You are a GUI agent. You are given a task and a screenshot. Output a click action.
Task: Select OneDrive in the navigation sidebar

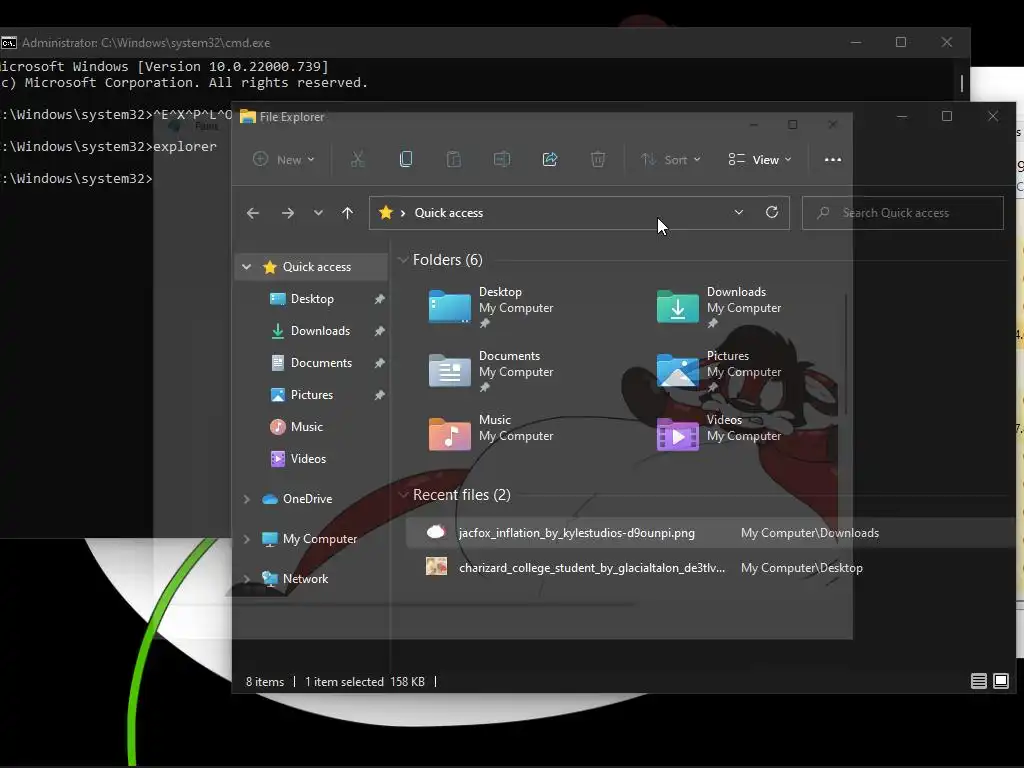point(307,499)
